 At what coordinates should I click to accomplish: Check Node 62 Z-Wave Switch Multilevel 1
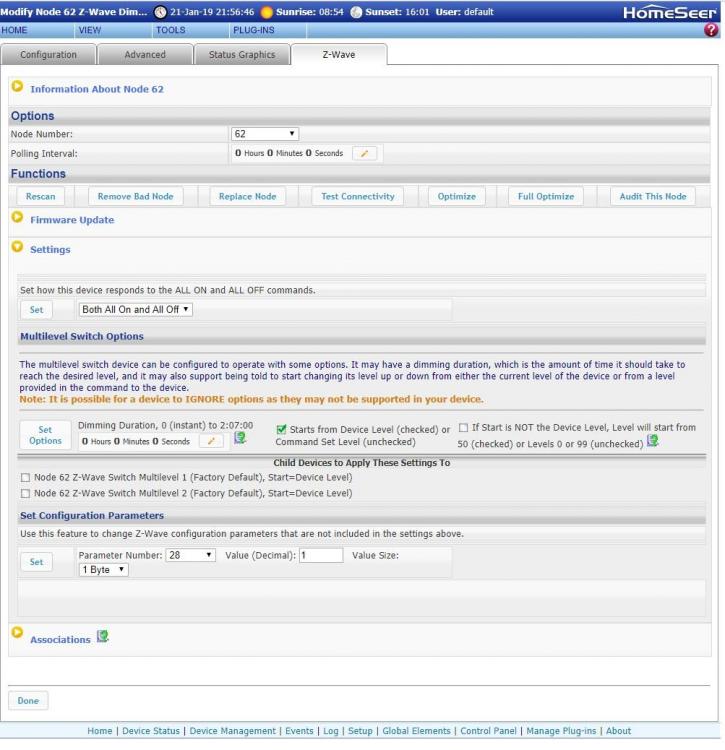coord(26,478)
